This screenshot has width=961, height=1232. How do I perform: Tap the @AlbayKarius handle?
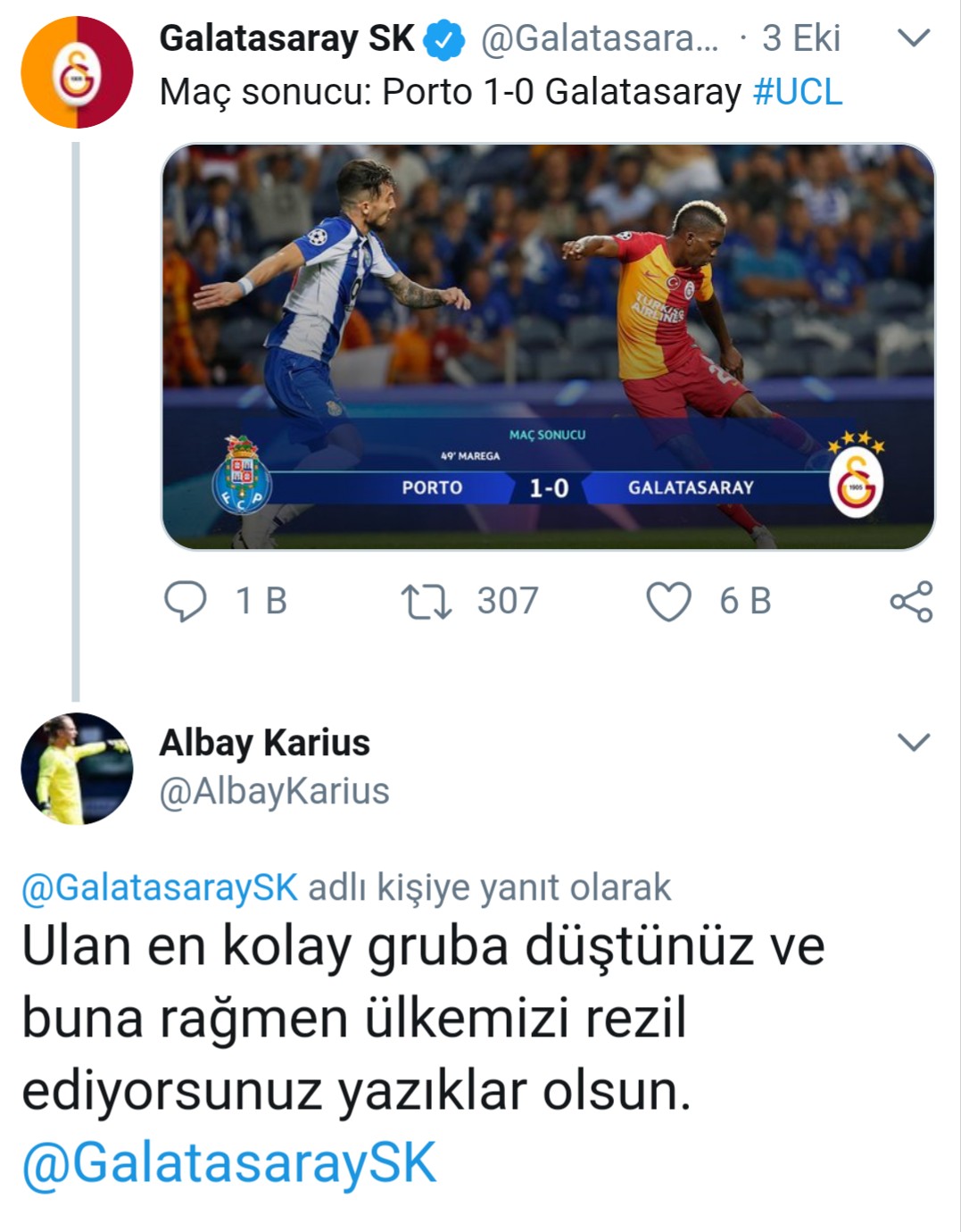275,791
